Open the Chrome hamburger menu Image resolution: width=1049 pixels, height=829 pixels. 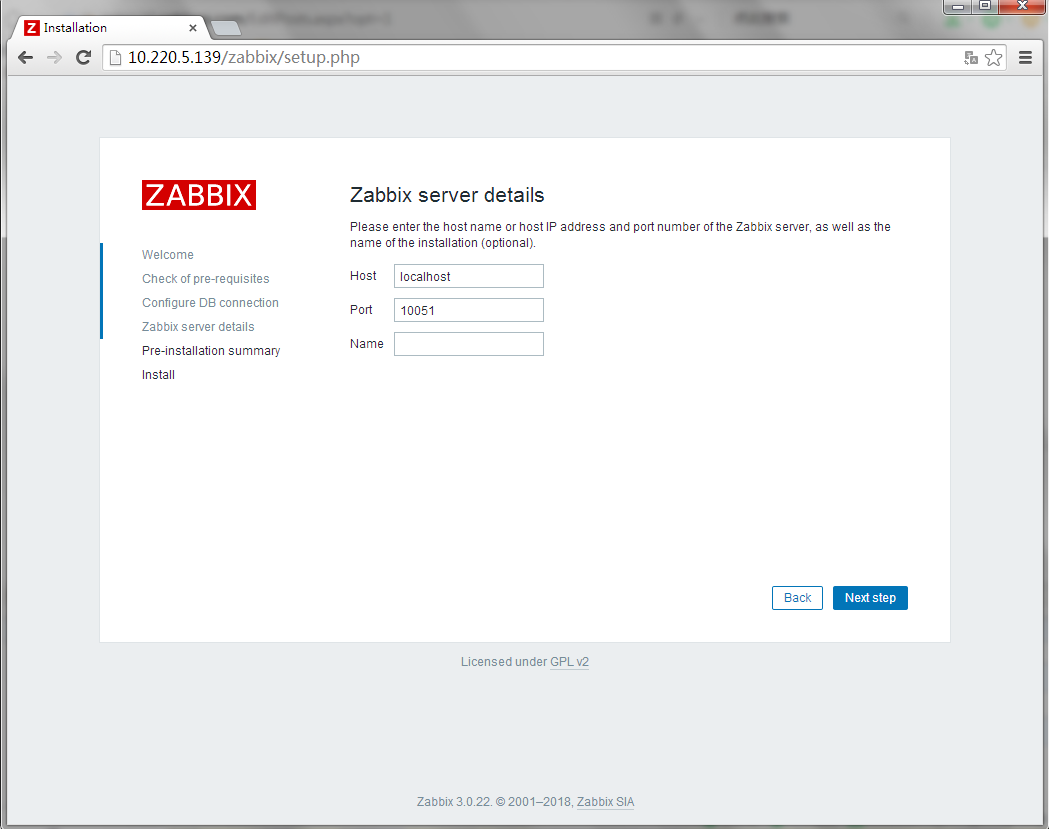(1025, 58)
